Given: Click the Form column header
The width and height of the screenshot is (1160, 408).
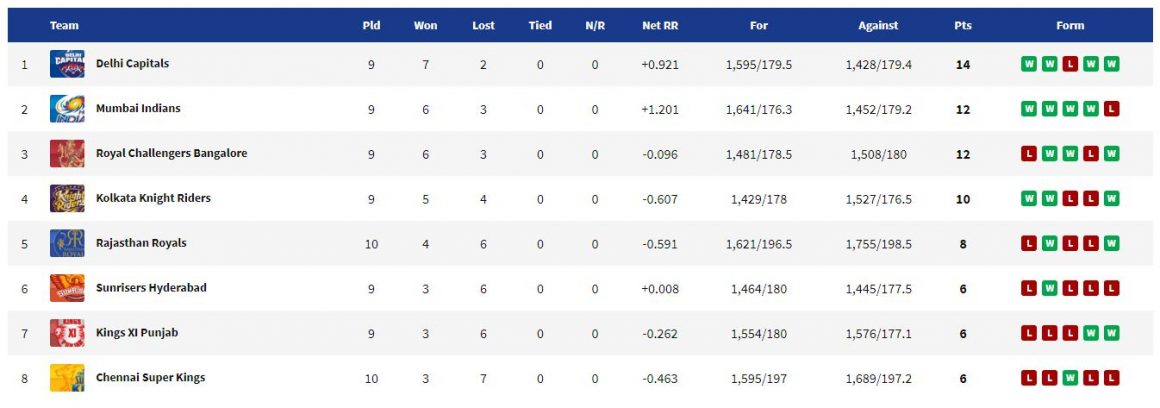Looking at the screenshot, I should point(1070,25).
